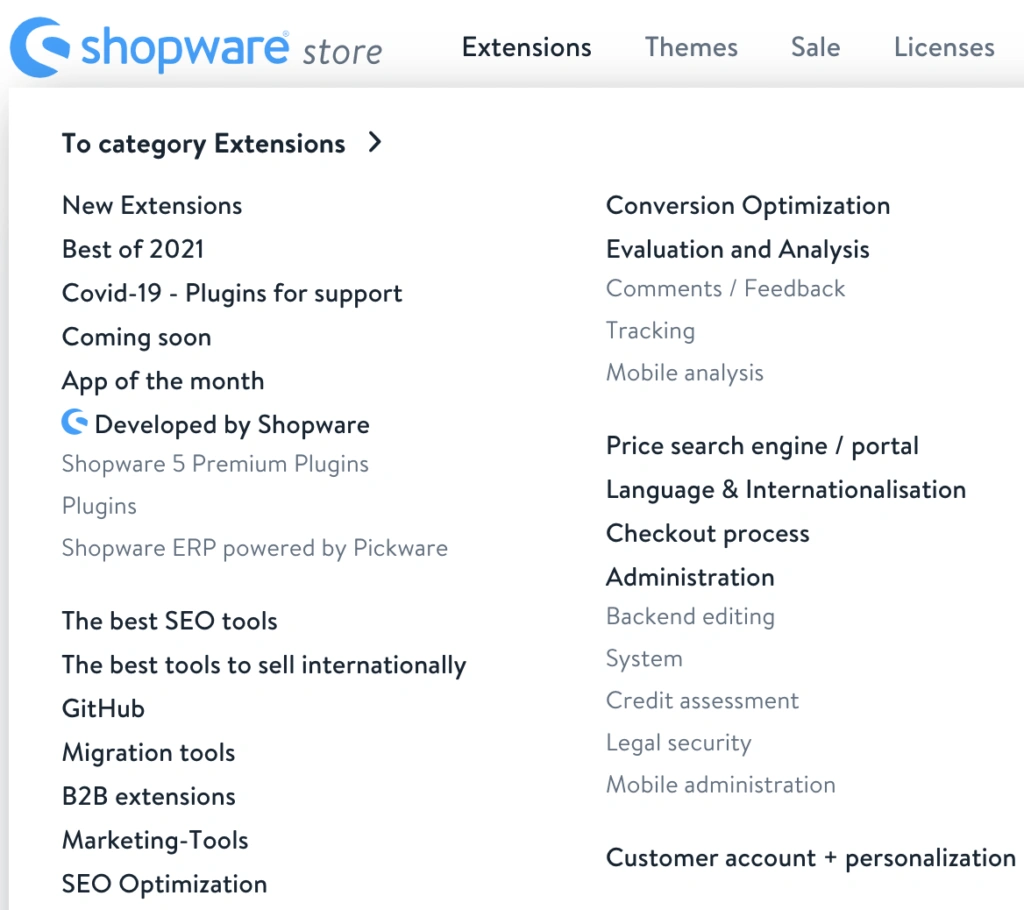Browse the Licenses section
This screenshot has width=1024, height=910.
(x=943, y=47)
